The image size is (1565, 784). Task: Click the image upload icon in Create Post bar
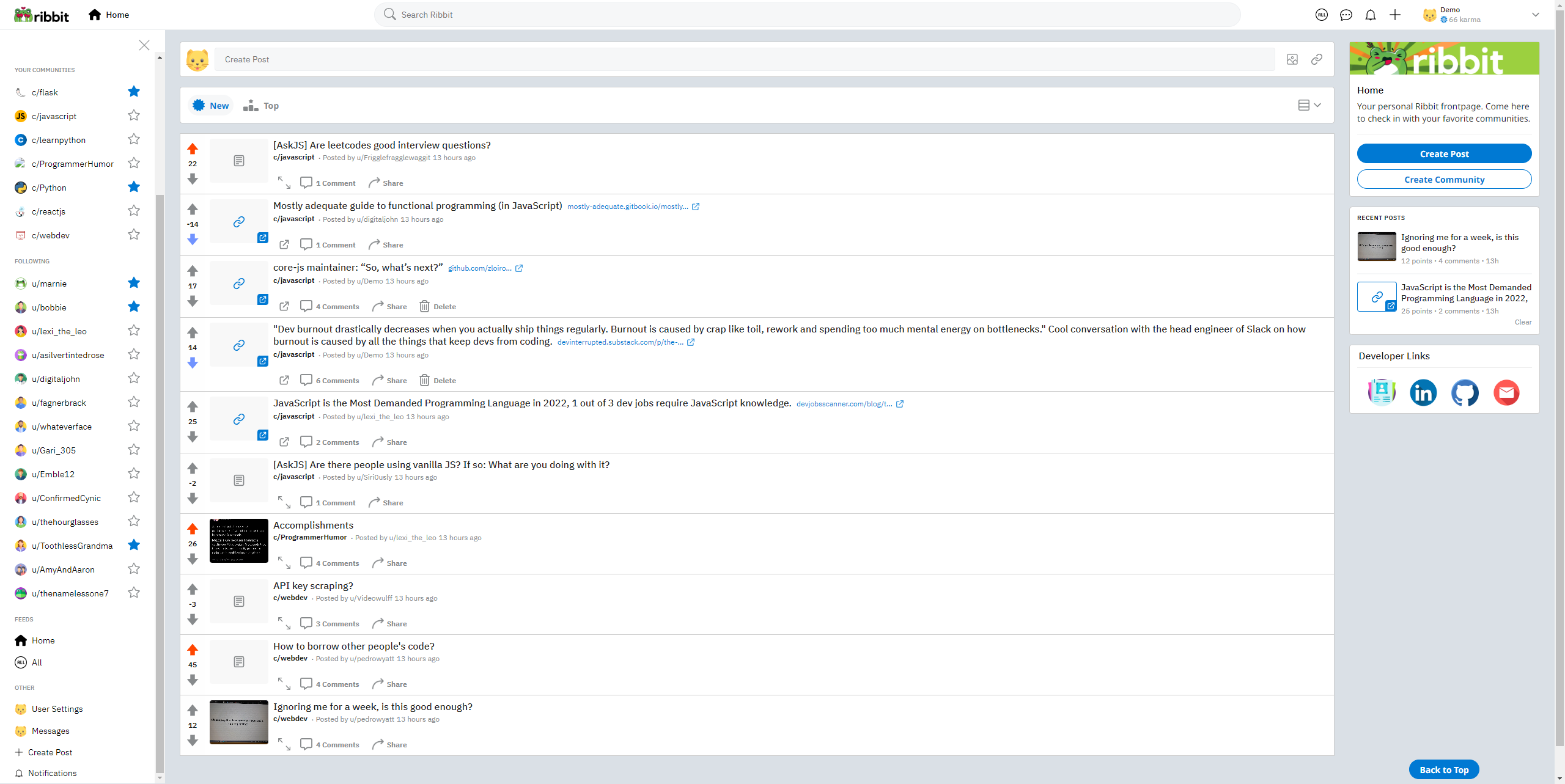pos(1292,59)
